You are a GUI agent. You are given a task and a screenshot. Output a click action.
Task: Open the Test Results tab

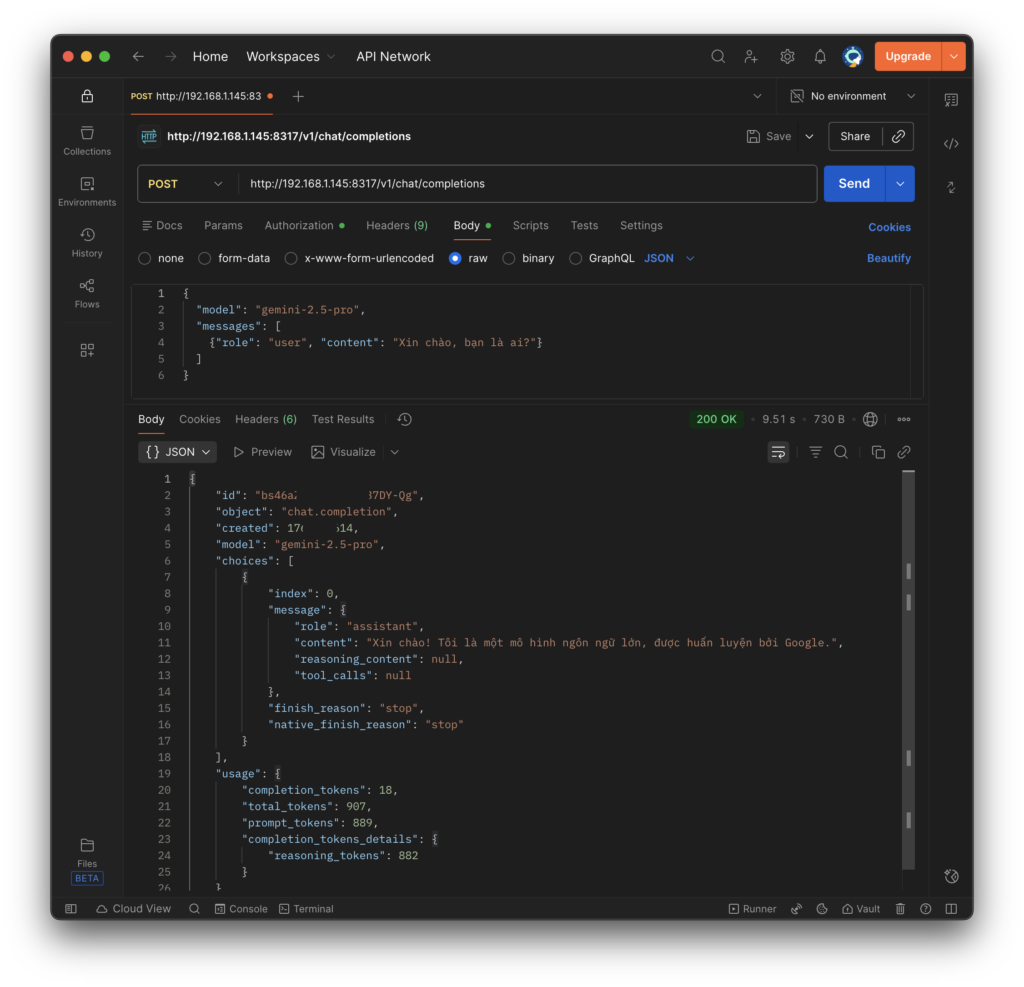342,420
